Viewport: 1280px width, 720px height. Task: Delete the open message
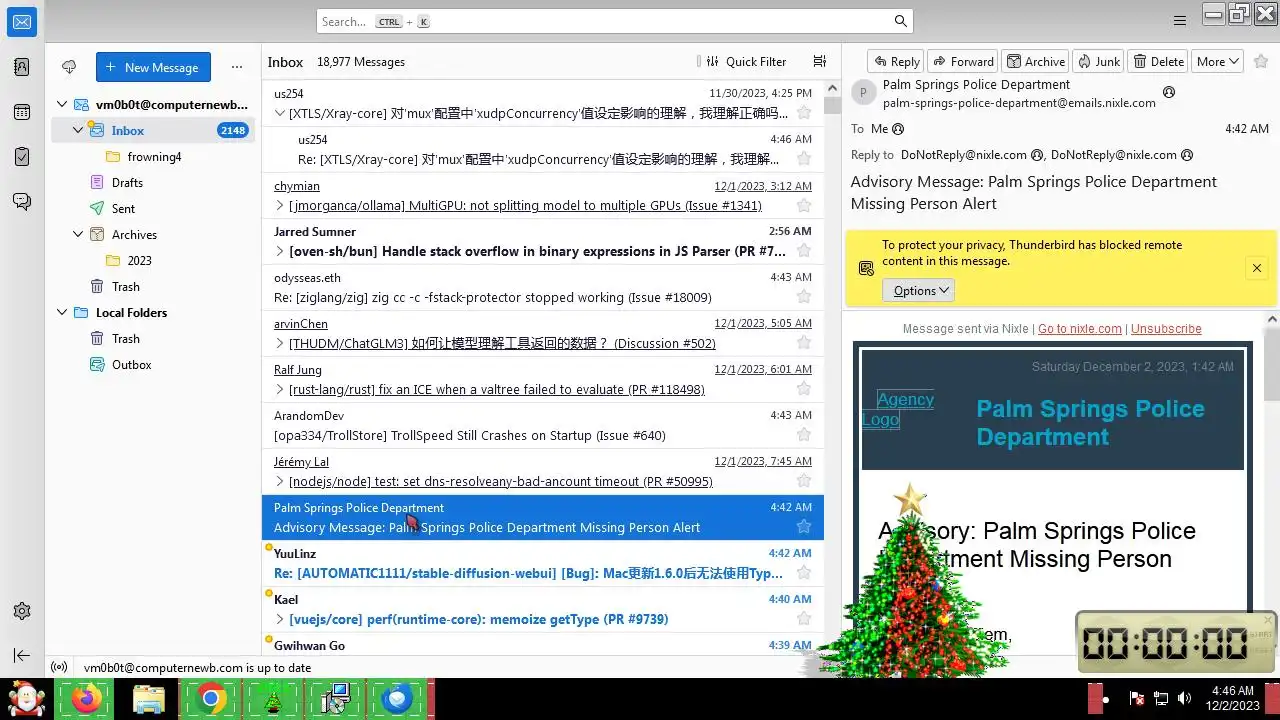1158,61
